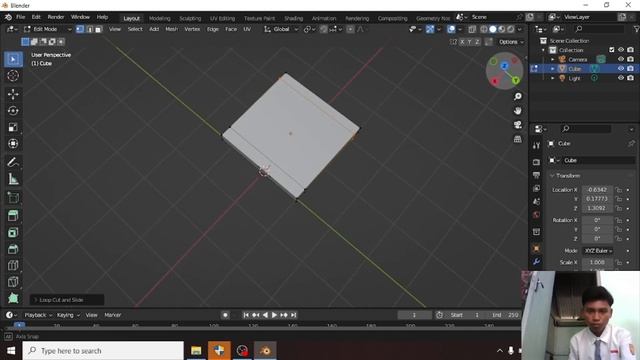Open the Tool properties tab
The image size is (640, 360).
536,145
